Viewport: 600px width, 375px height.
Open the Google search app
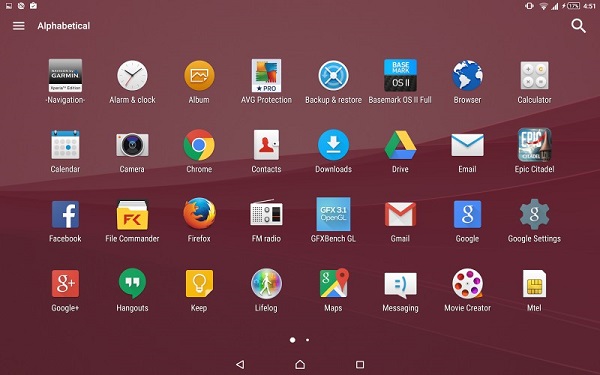tap(467, 214)
